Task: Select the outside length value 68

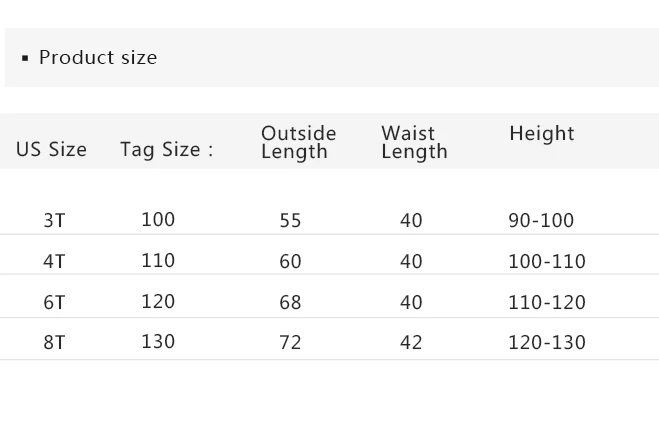Action: tap(290, 302)
